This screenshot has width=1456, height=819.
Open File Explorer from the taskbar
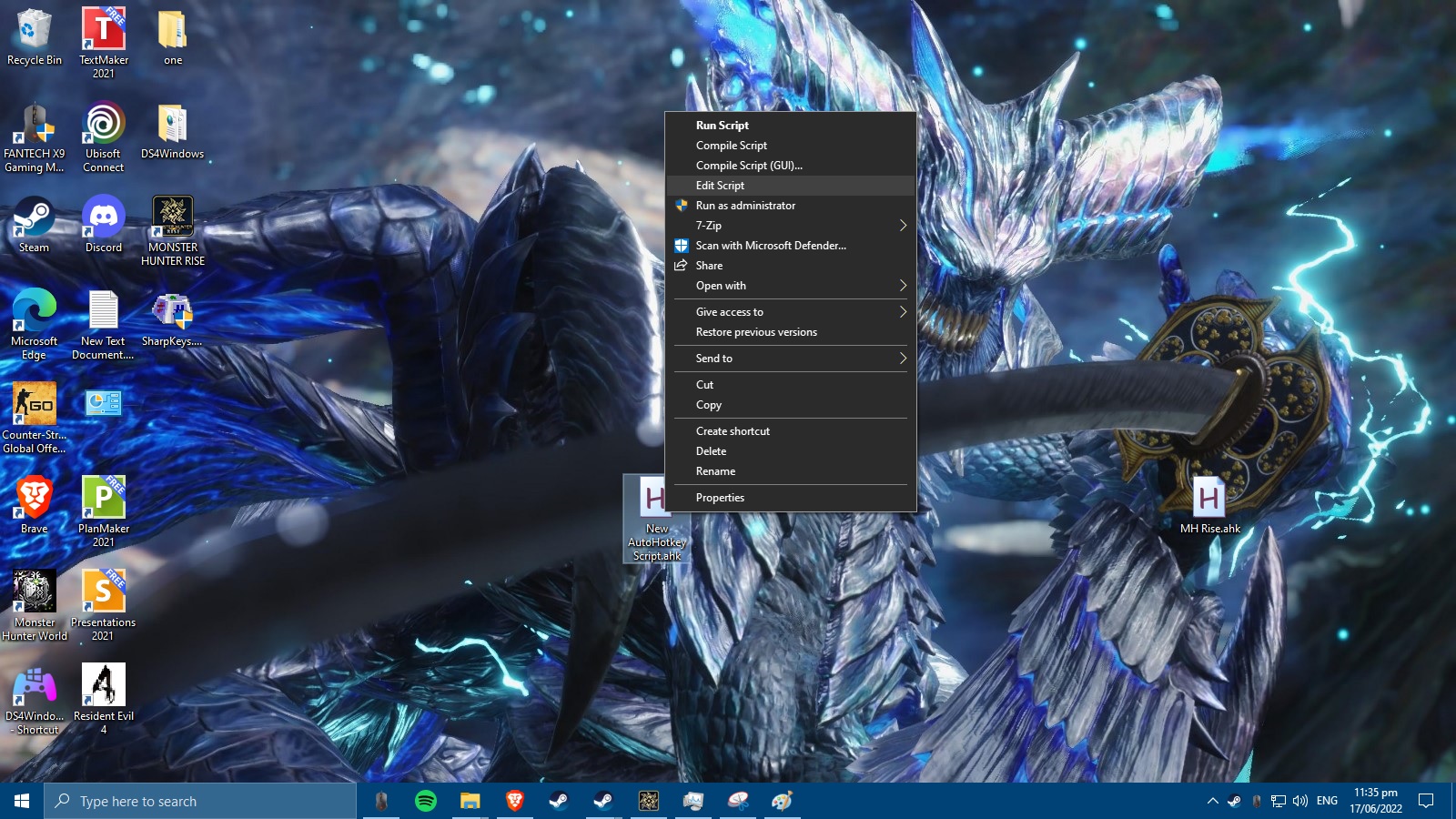(x=470, y=801)
